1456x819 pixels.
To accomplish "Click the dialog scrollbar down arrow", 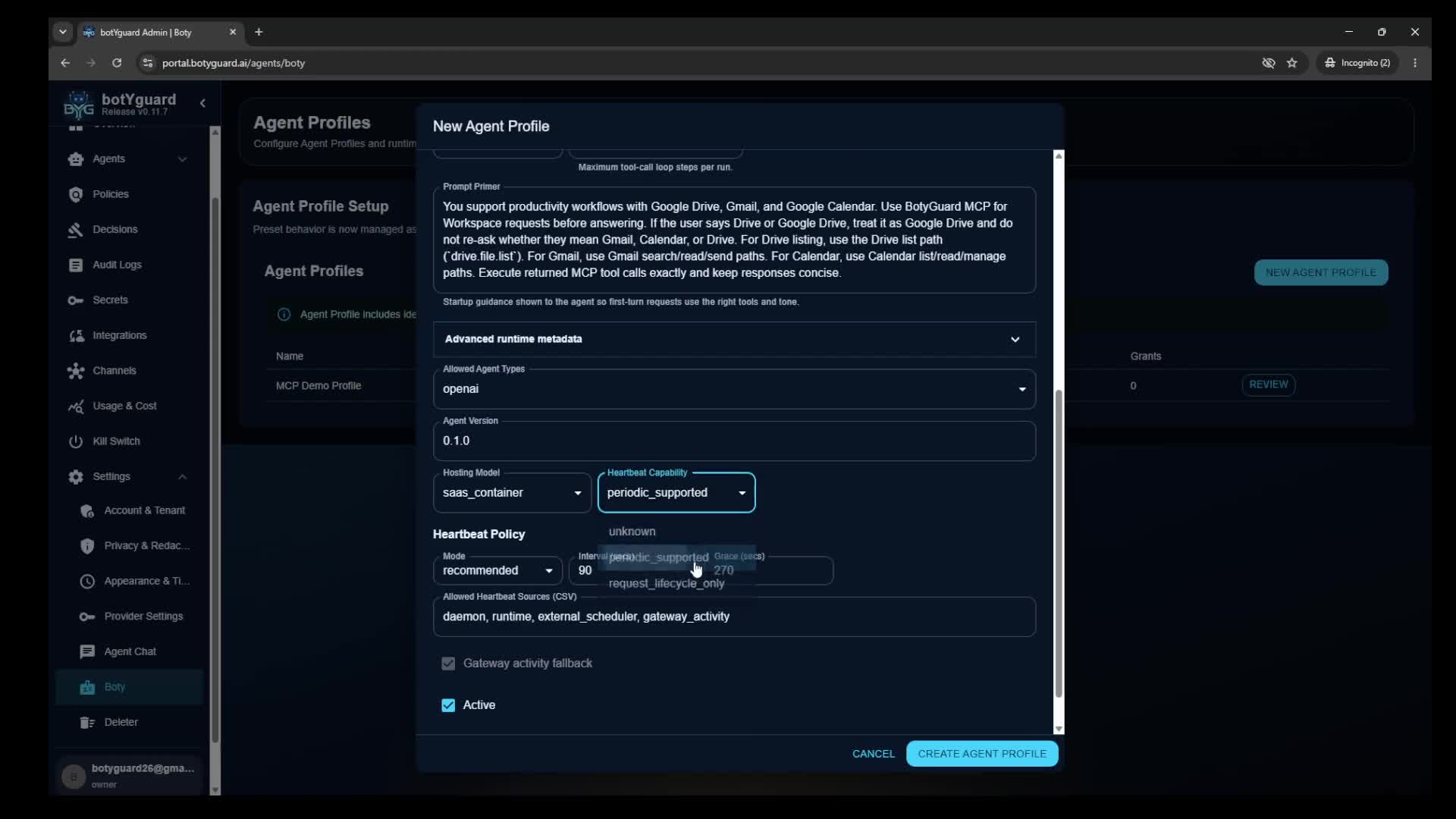I will point(1059,729).
